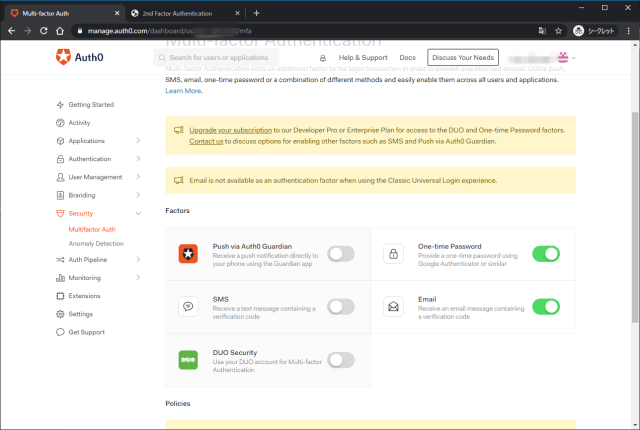The height and width of the screenshot is (430, 640).
Task: Click the Authentication padlock icon
Action: [x=60, y=159]
